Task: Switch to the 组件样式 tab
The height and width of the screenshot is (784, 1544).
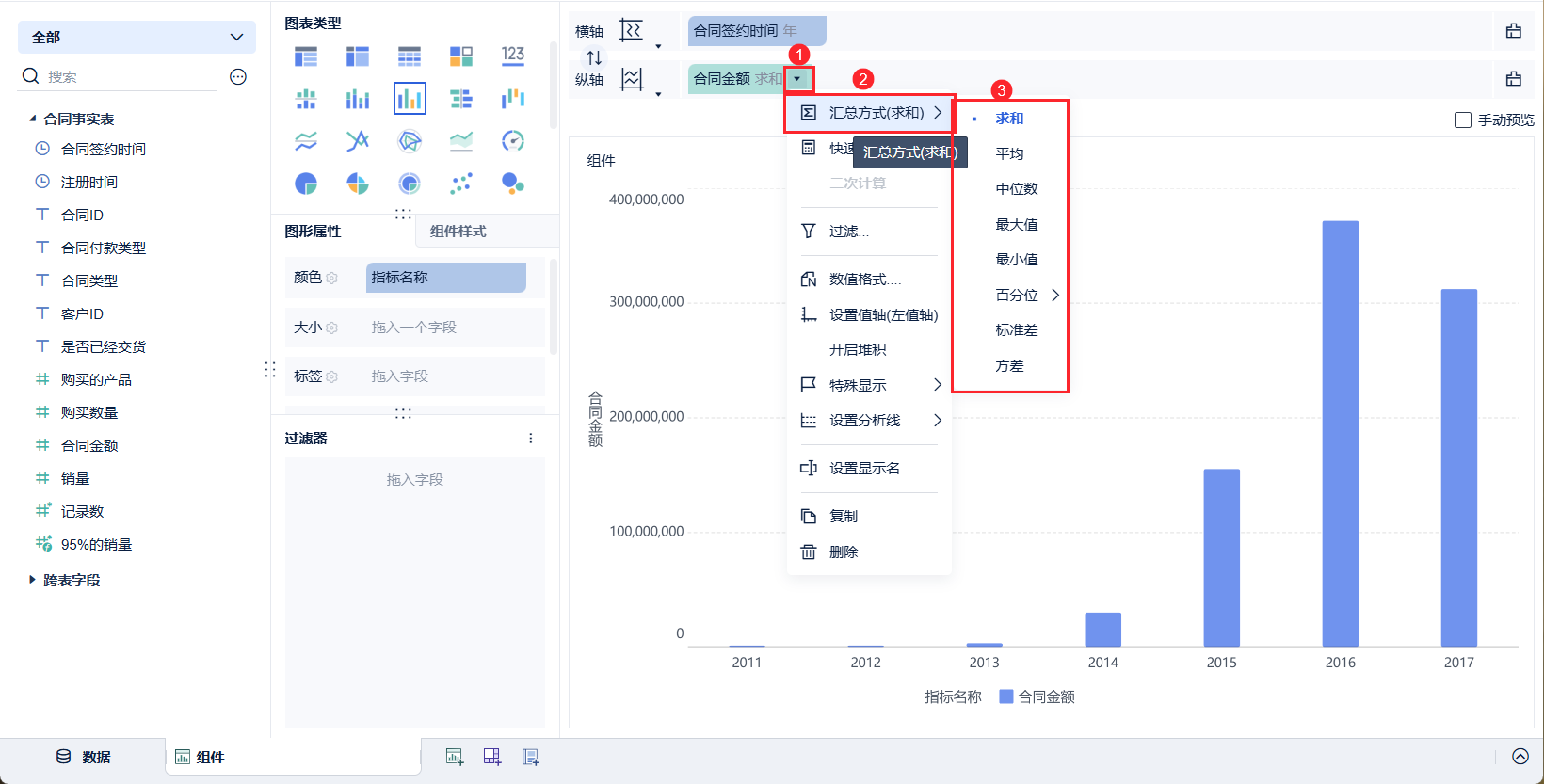Action: coord(458,231)
